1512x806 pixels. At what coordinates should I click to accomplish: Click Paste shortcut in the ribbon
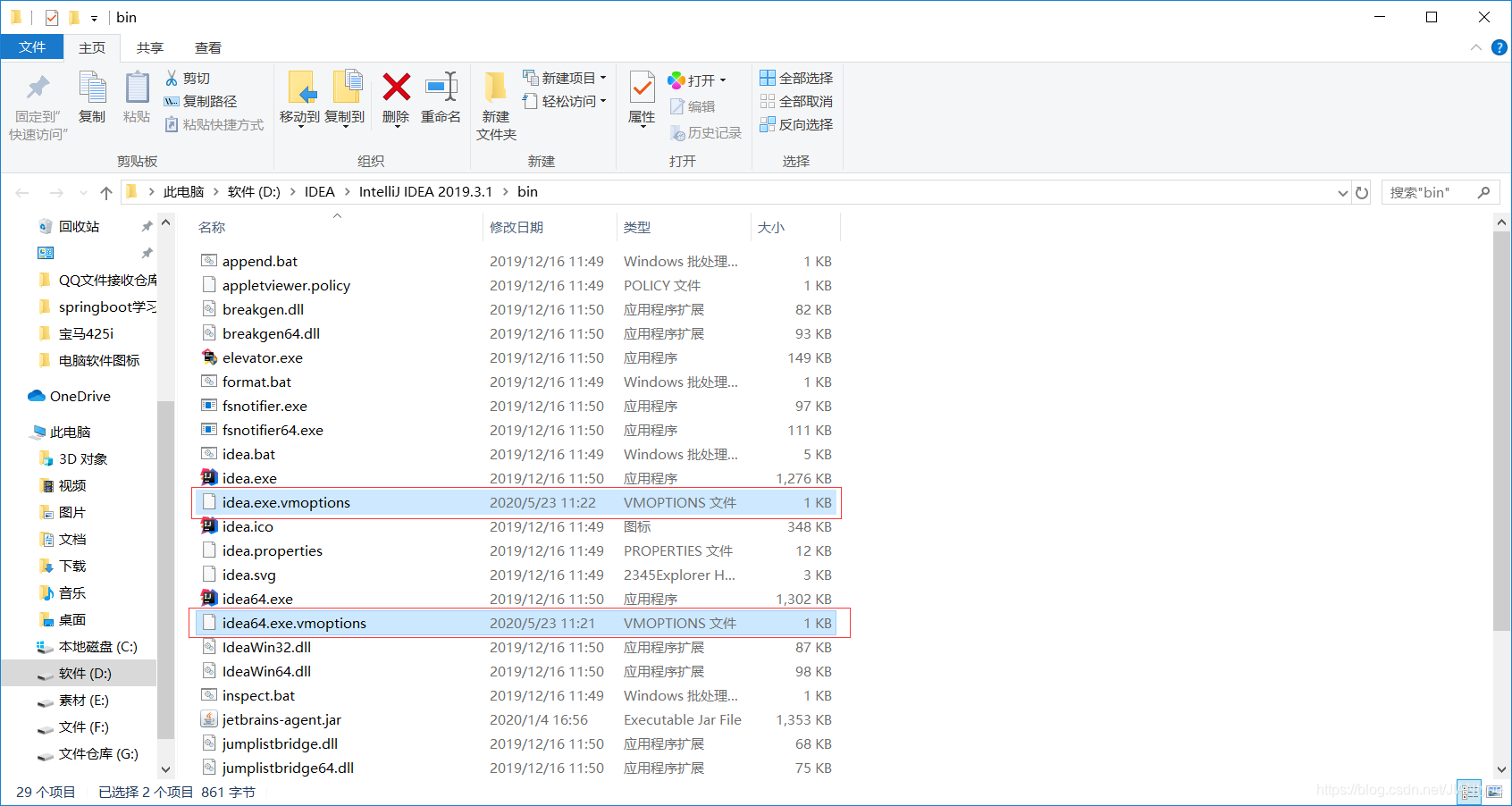point(214,125)
